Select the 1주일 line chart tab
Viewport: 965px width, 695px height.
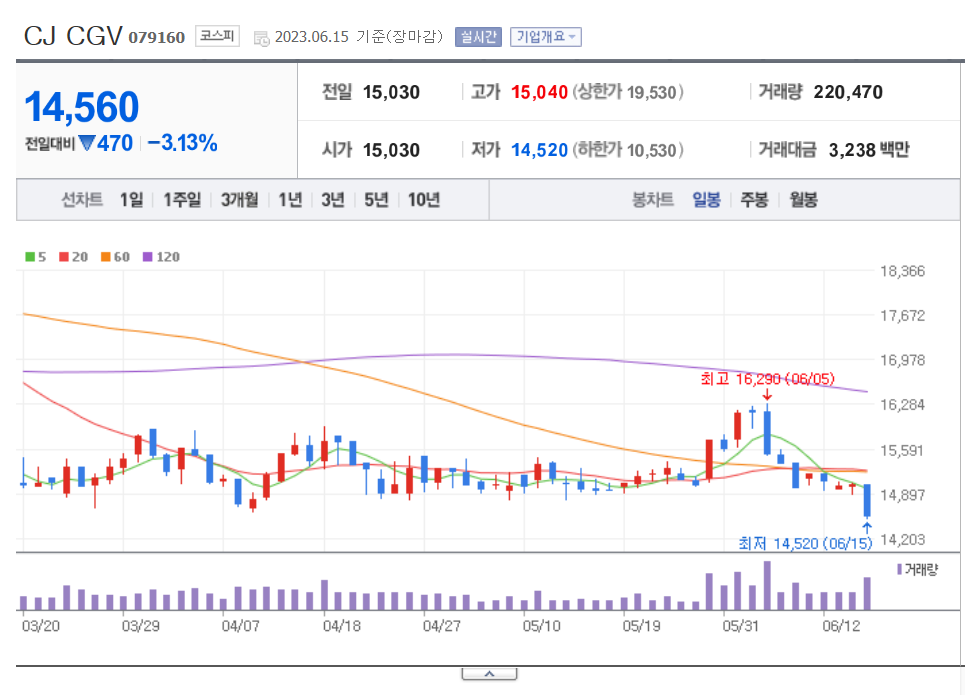click(x=182, y=200)
